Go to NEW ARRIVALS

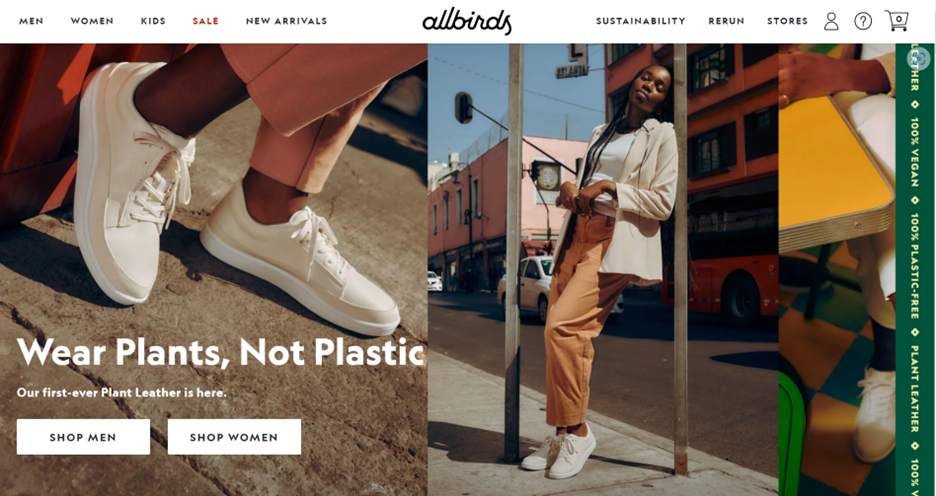pos(287,21)
